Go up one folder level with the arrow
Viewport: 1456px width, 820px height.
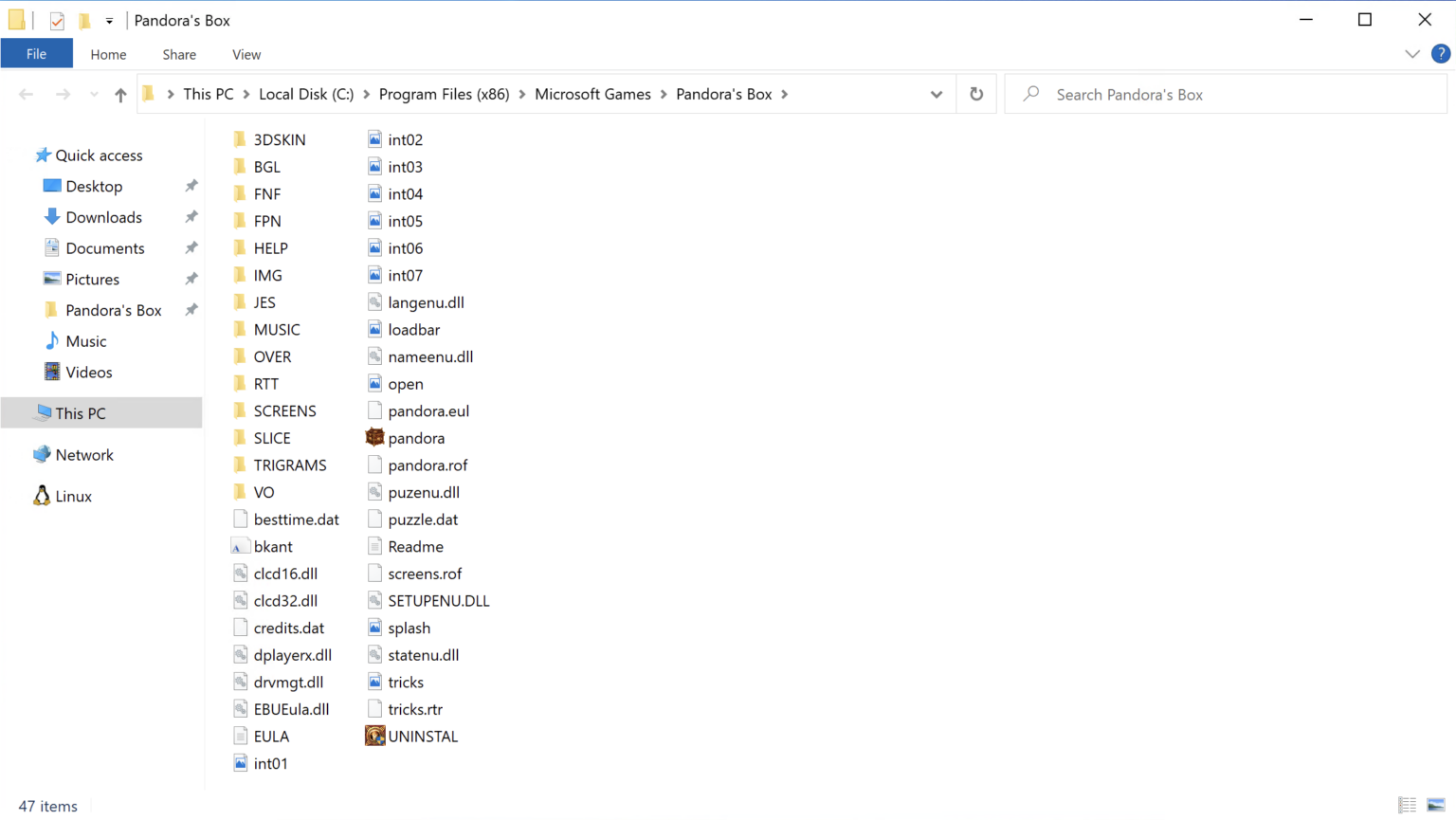click(x=120, y=95)
